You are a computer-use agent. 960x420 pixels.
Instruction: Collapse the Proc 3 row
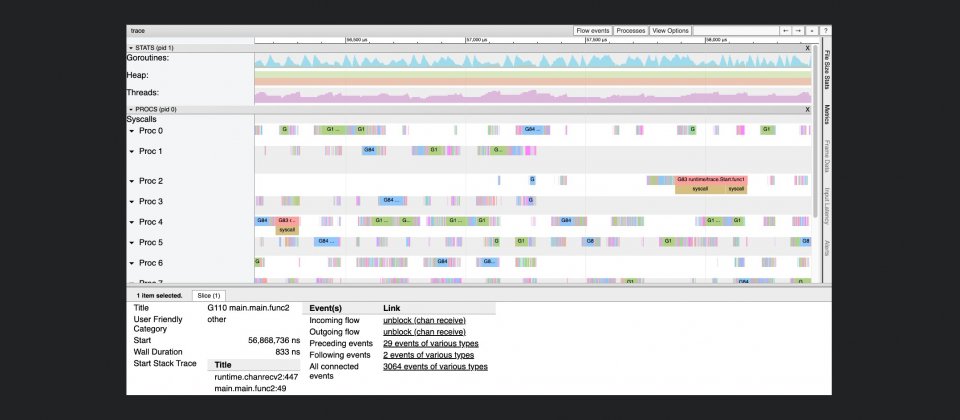click(132, 201)
